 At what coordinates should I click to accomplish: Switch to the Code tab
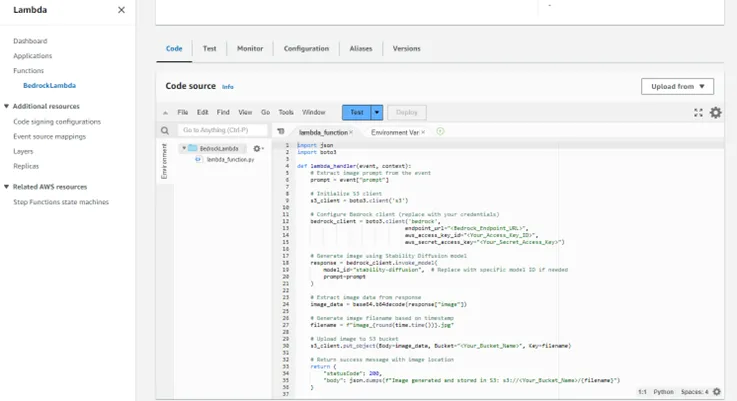point(174,48)
